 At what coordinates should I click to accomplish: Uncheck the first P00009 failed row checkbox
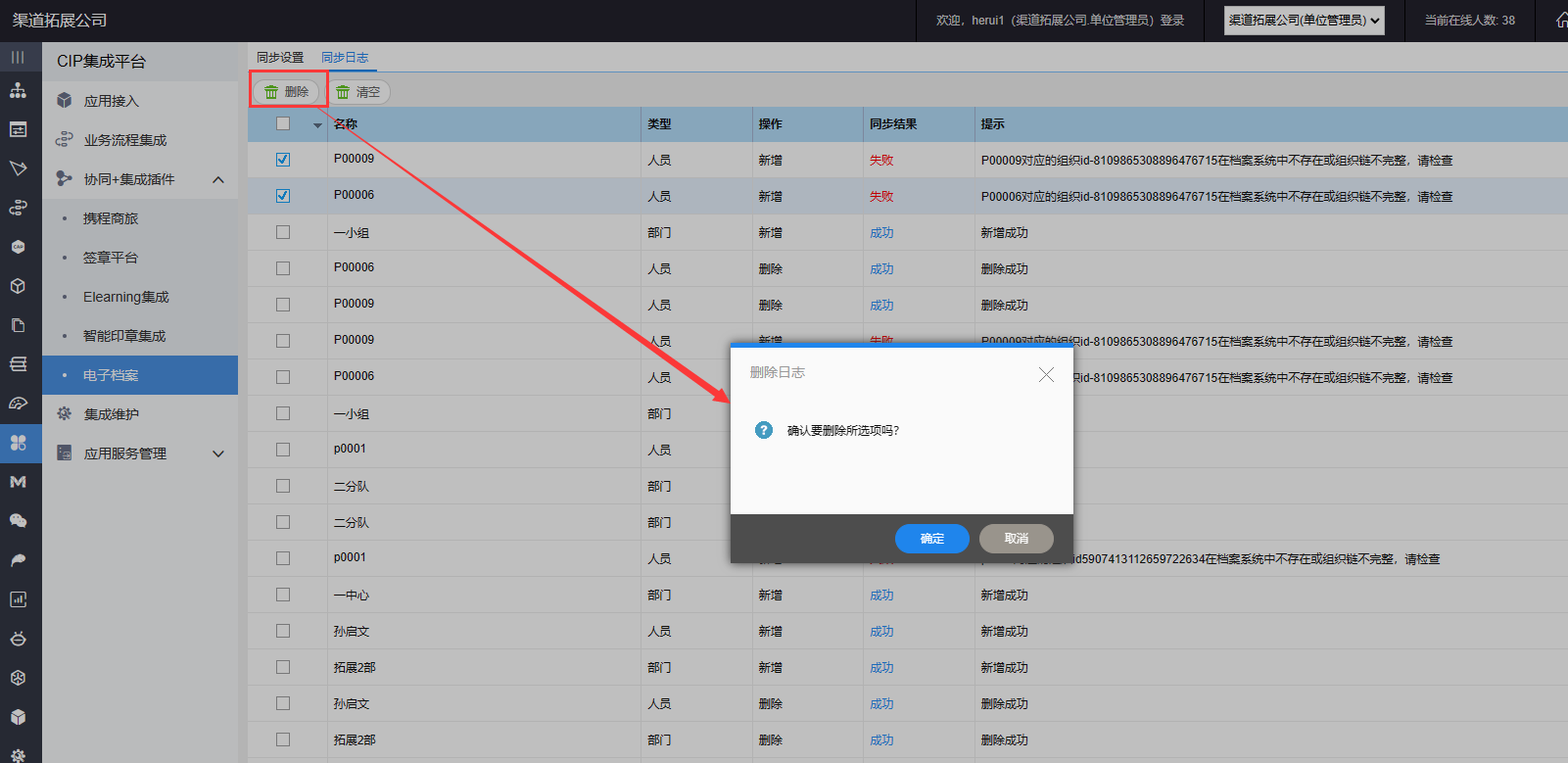[x=283, y=159]
